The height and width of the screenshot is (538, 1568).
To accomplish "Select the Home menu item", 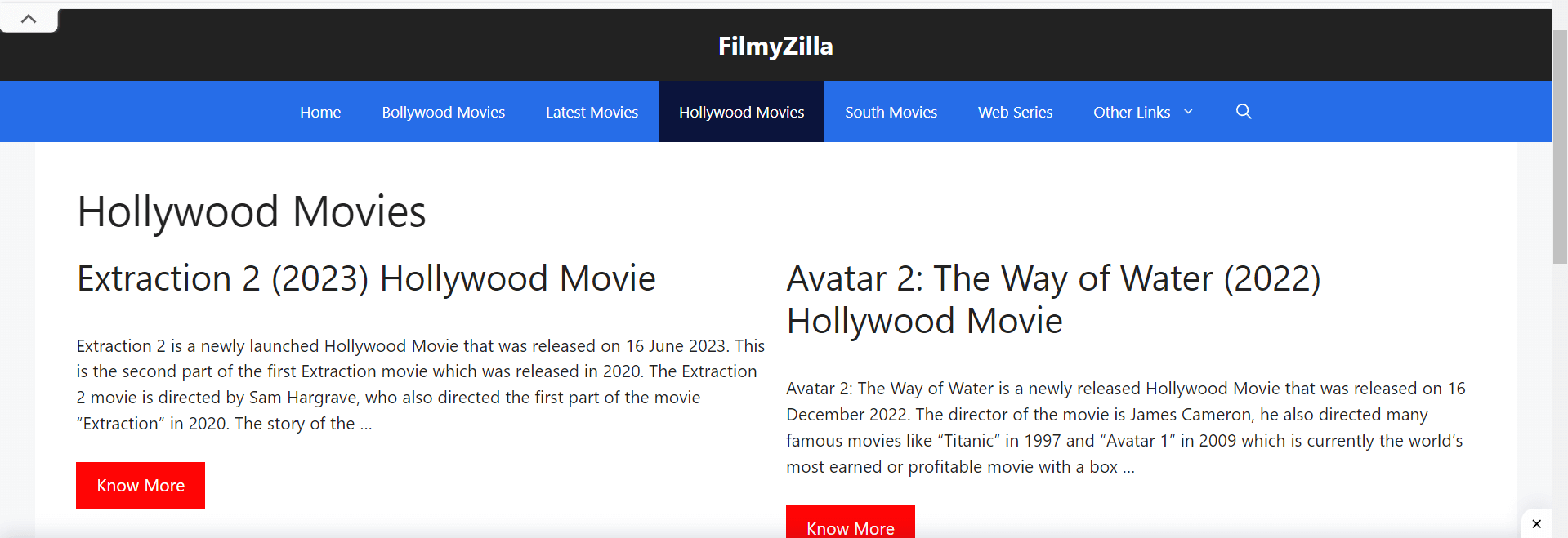I will pos(320,112).
